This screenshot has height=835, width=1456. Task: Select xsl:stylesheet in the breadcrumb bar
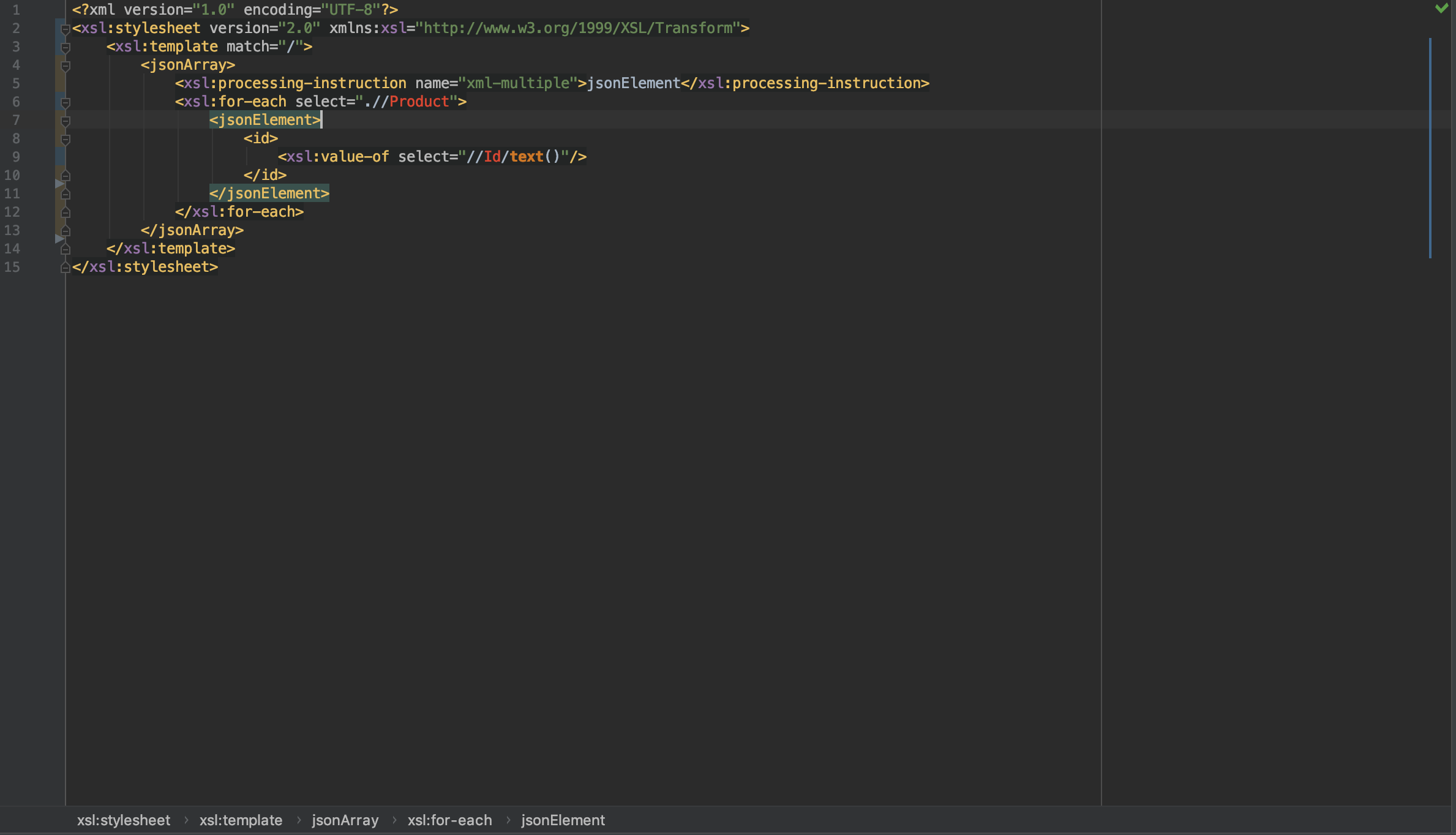tap(123, 820)
